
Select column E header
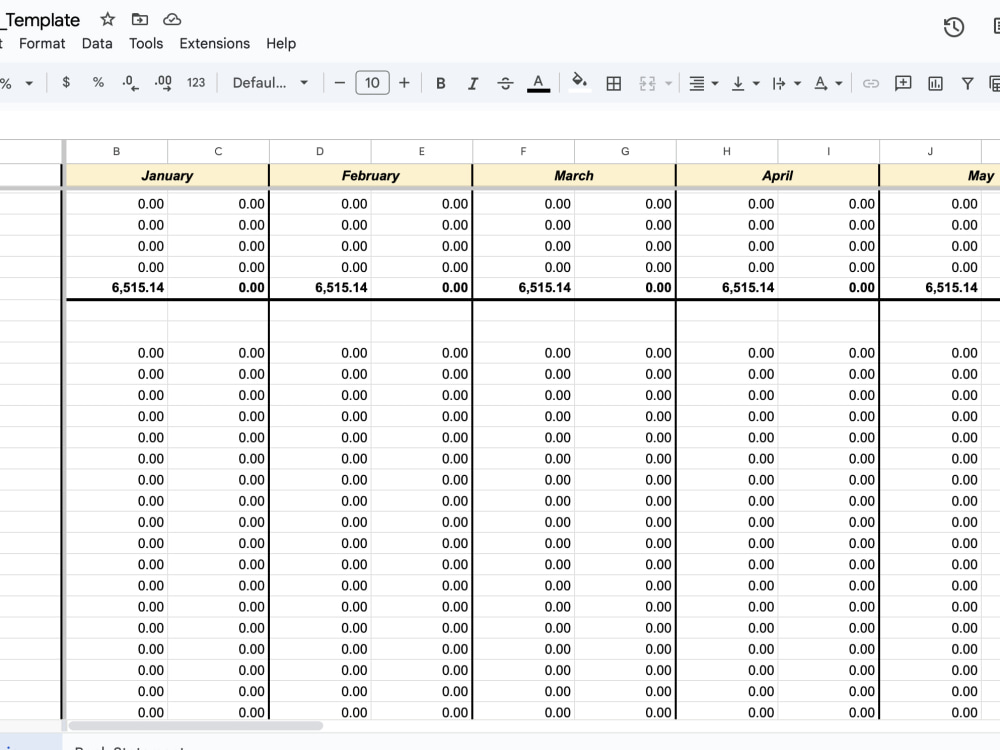click(422, 151)
